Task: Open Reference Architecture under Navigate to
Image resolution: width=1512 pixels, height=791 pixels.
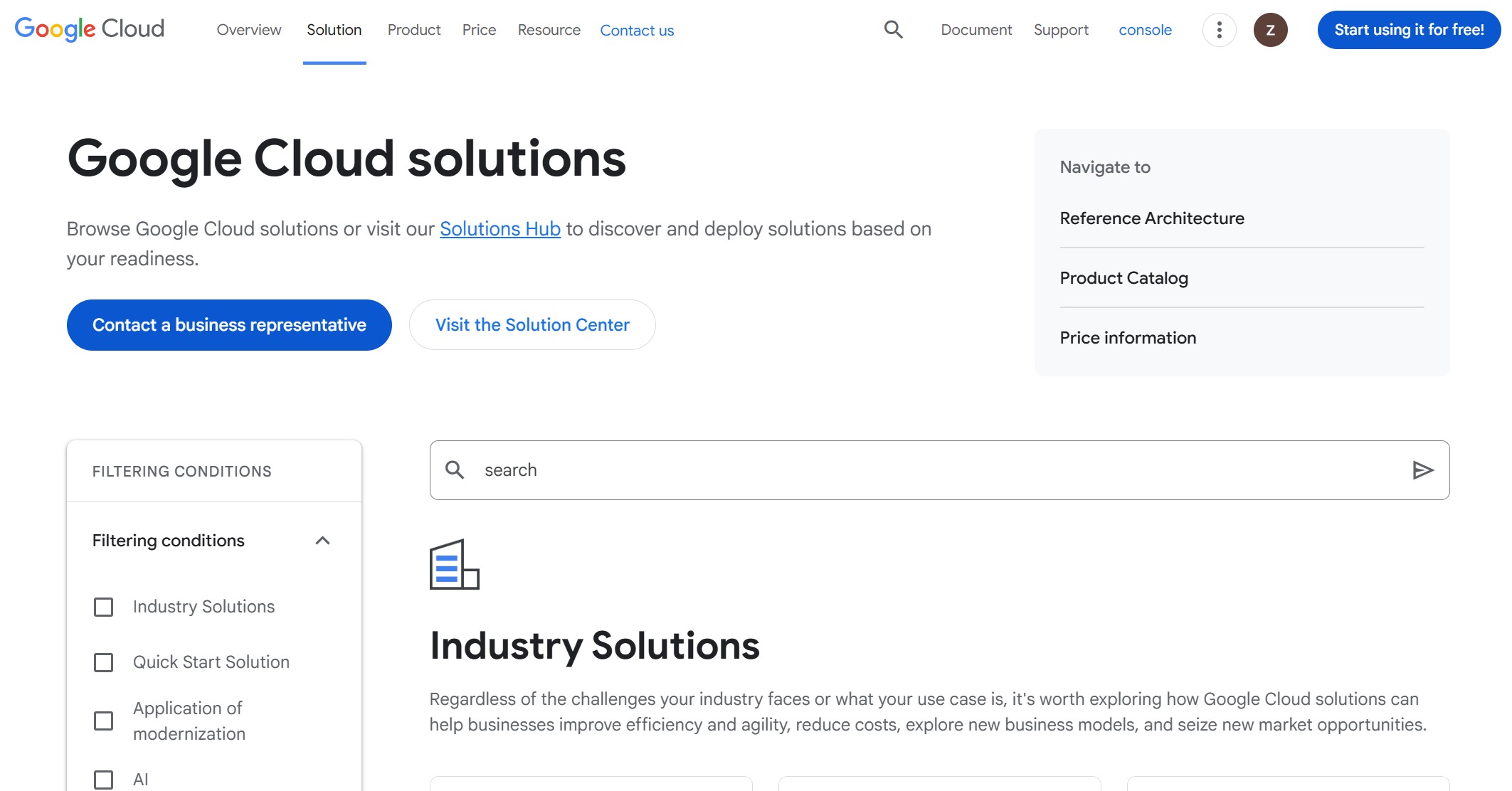Action: pos(1153,218)
